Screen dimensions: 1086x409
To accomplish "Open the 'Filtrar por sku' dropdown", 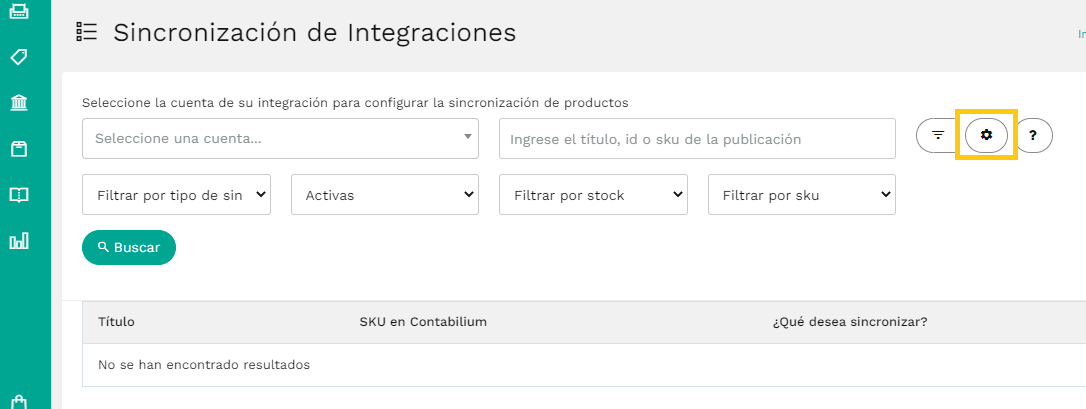I will point(802,195).
